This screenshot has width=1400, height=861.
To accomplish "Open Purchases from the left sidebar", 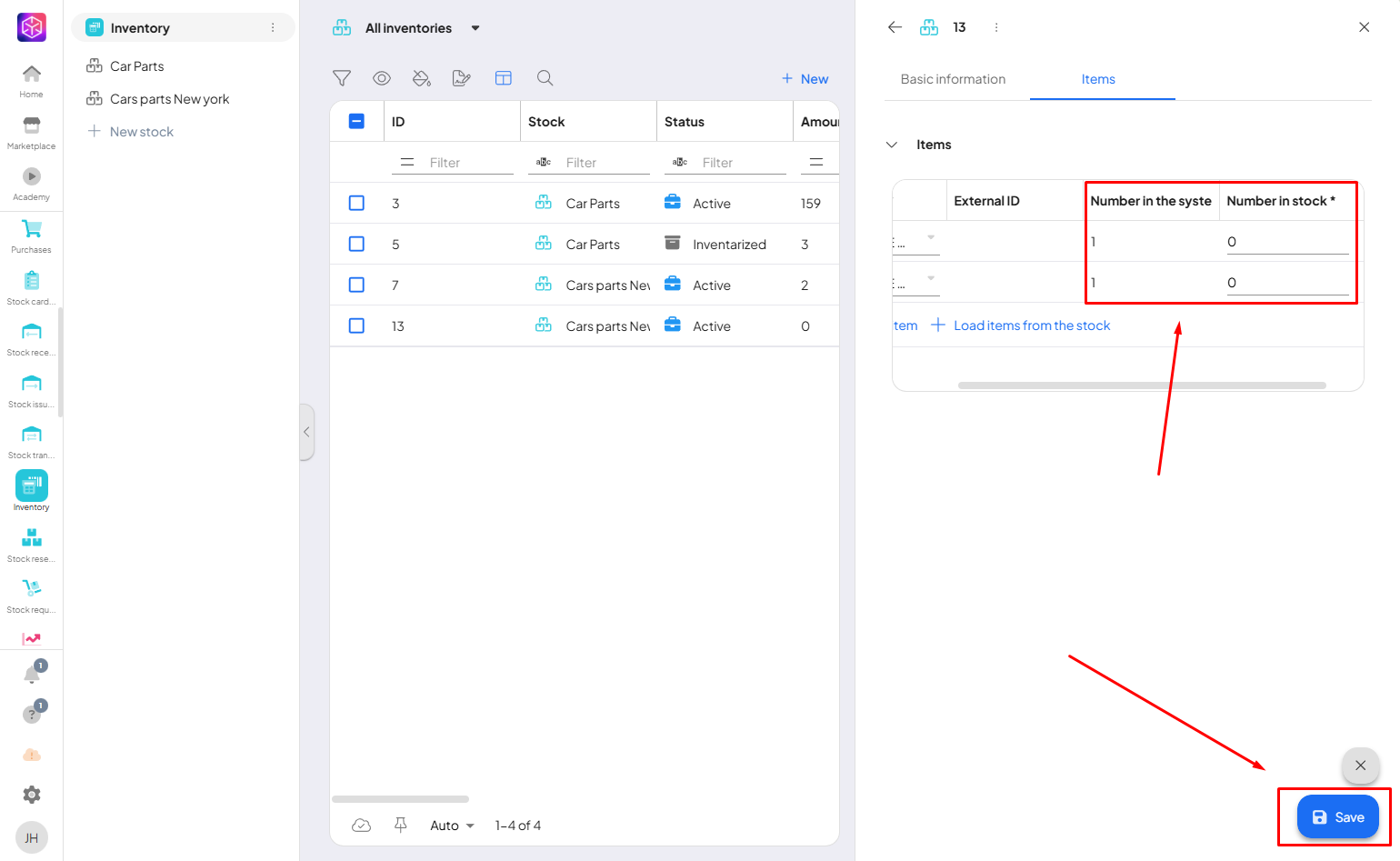I will click(31, 235).
